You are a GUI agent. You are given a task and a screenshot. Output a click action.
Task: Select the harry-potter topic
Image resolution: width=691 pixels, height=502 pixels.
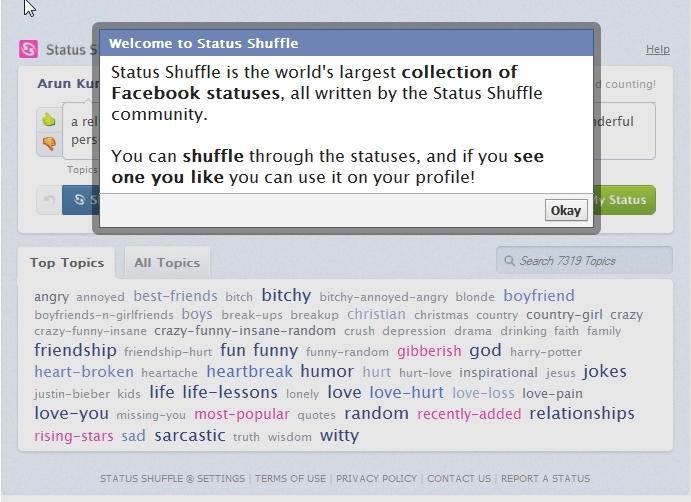[546, 352]
